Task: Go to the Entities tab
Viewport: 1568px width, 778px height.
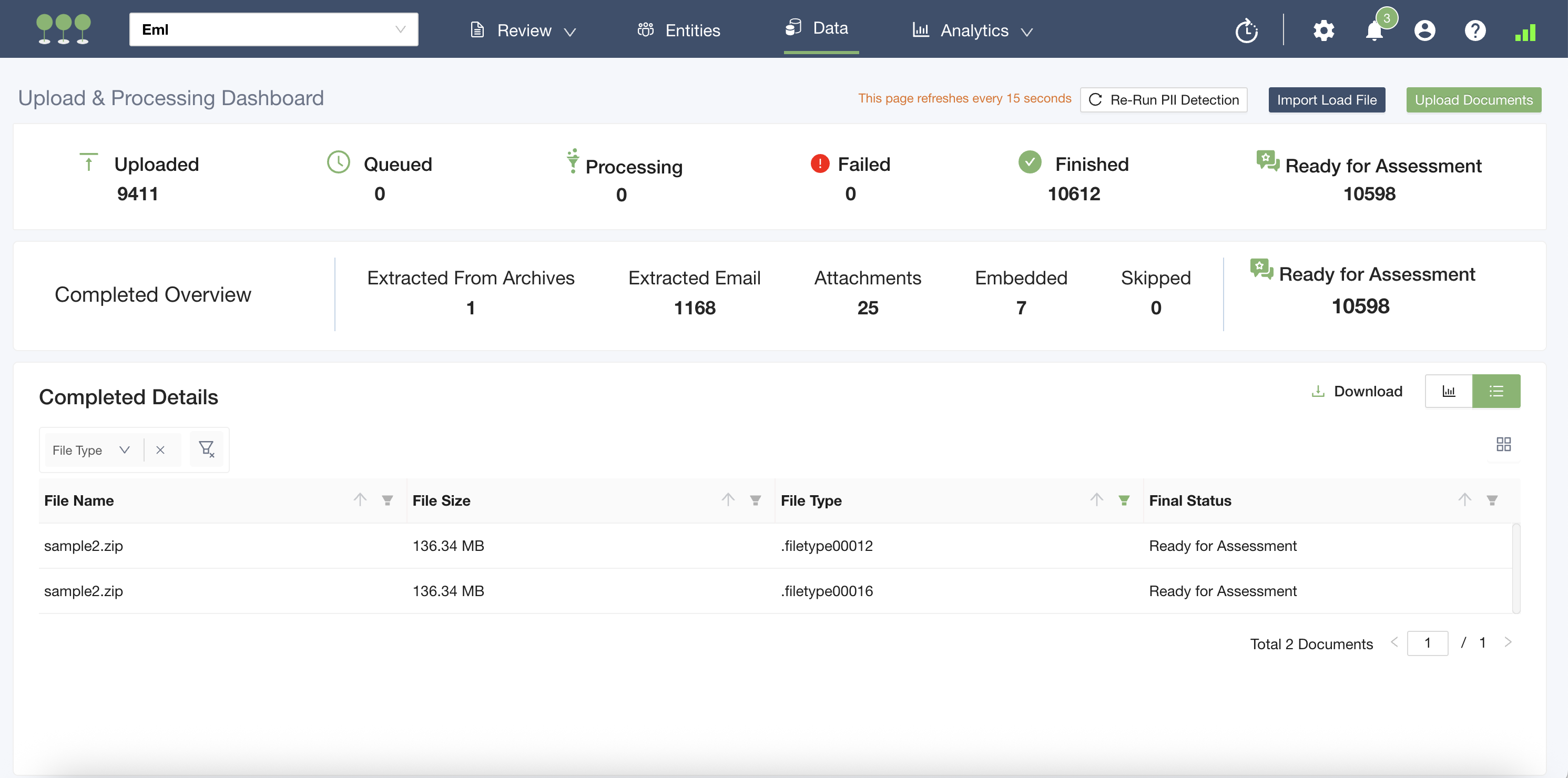Action: pos(679,30)
